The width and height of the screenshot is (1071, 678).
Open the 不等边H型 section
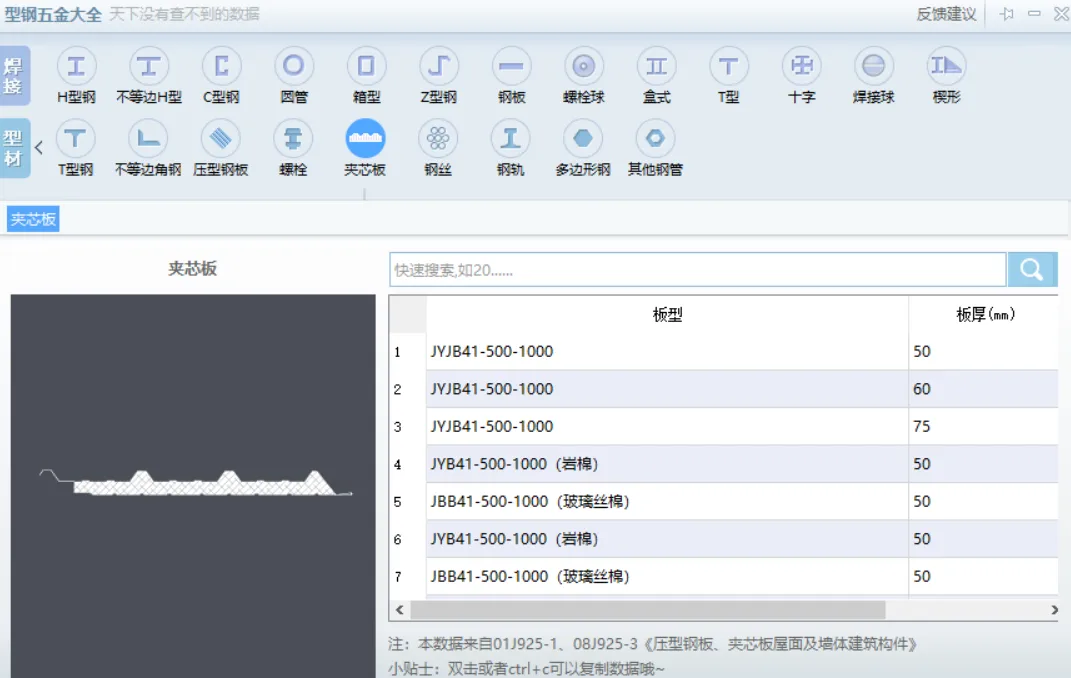tap(149, 70)
